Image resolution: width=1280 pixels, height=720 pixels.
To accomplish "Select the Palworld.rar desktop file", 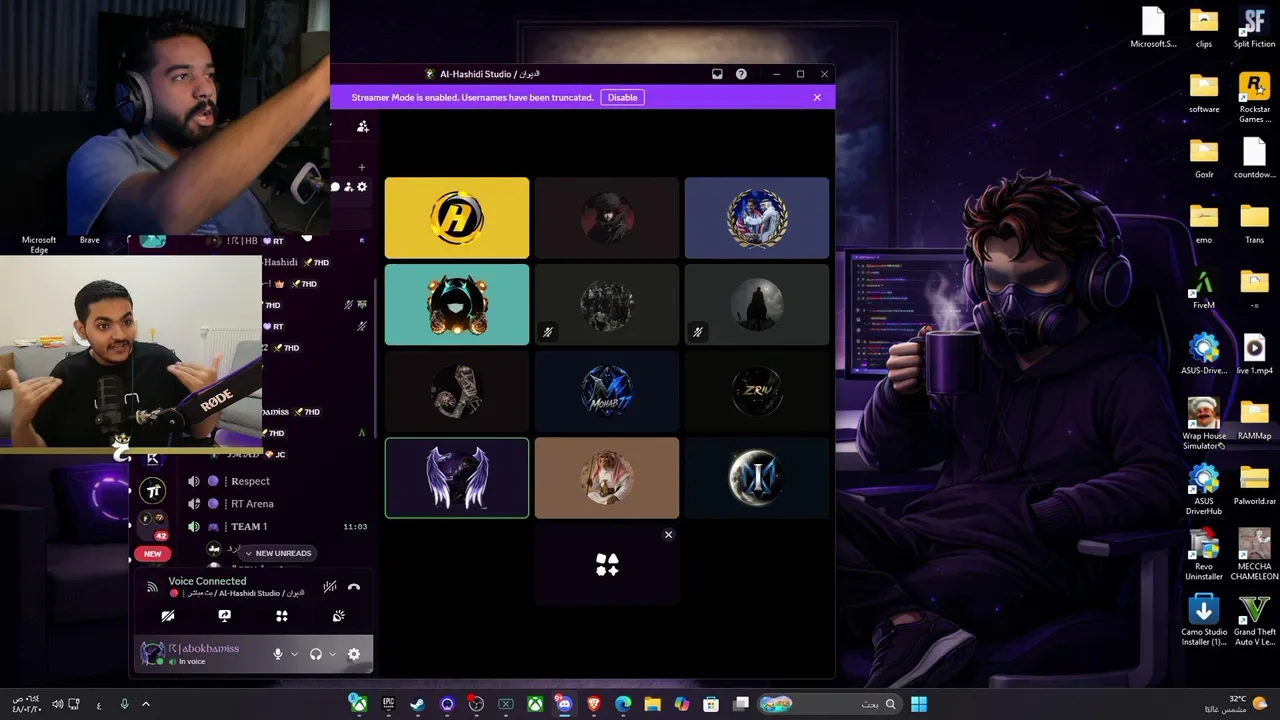I will click(x=1254, y=485).
